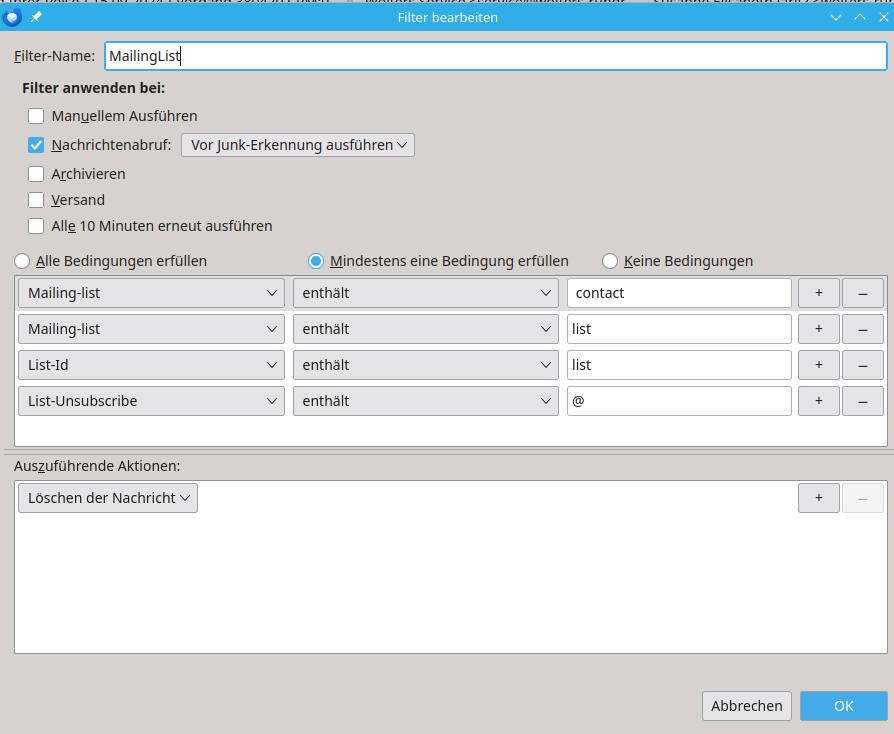The width and height of the screenshot is (894, 734).
Task: Add a new action with plus
Action: click(819, 498)
